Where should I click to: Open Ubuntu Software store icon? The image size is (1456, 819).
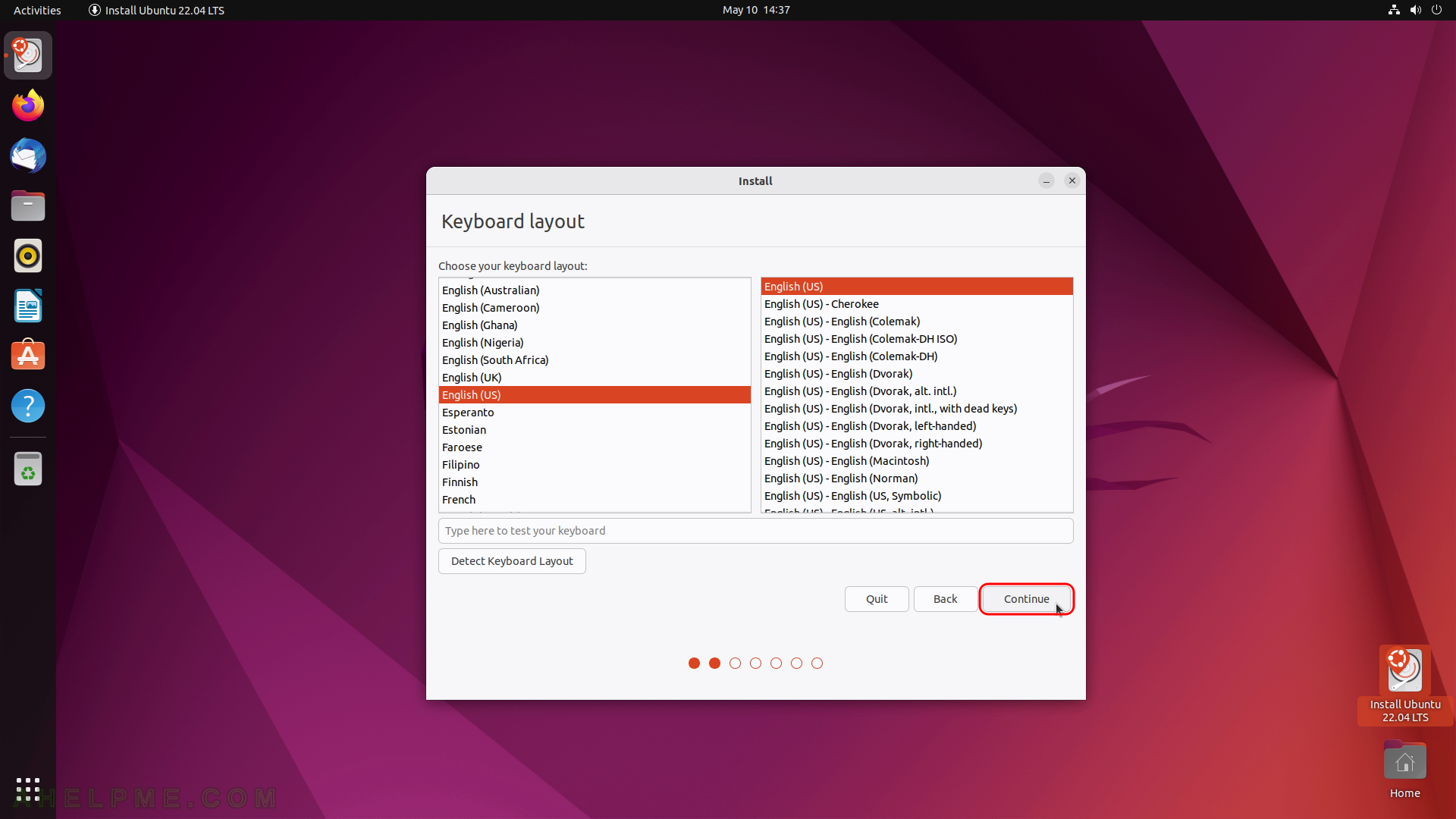(x=28, y=356)
